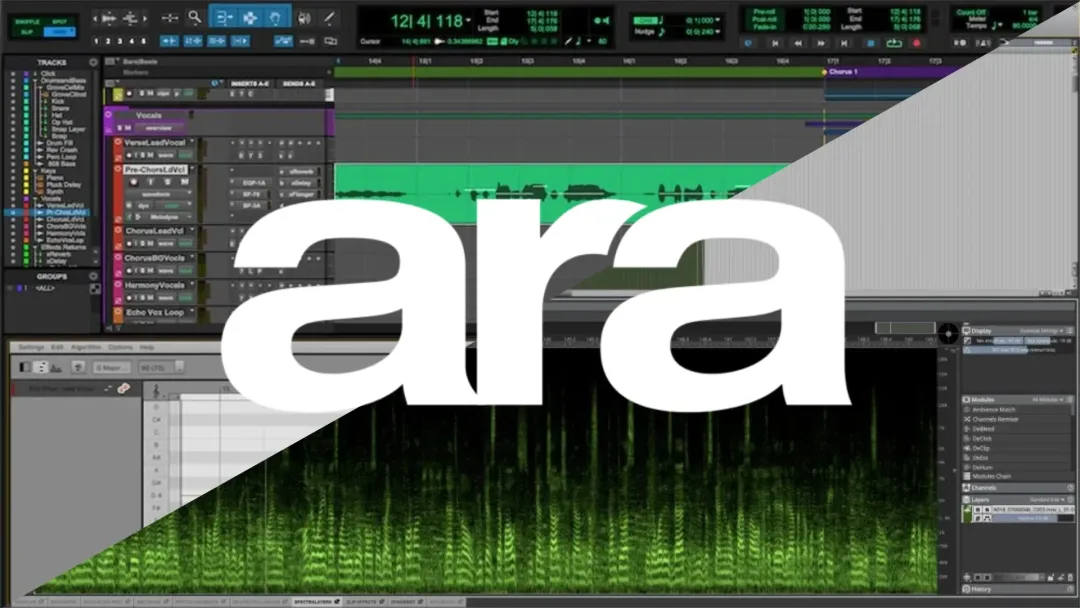The image size is (1080, 608).
Task: Toggle the blue Grid edit mode
Action: coord(60,32)
